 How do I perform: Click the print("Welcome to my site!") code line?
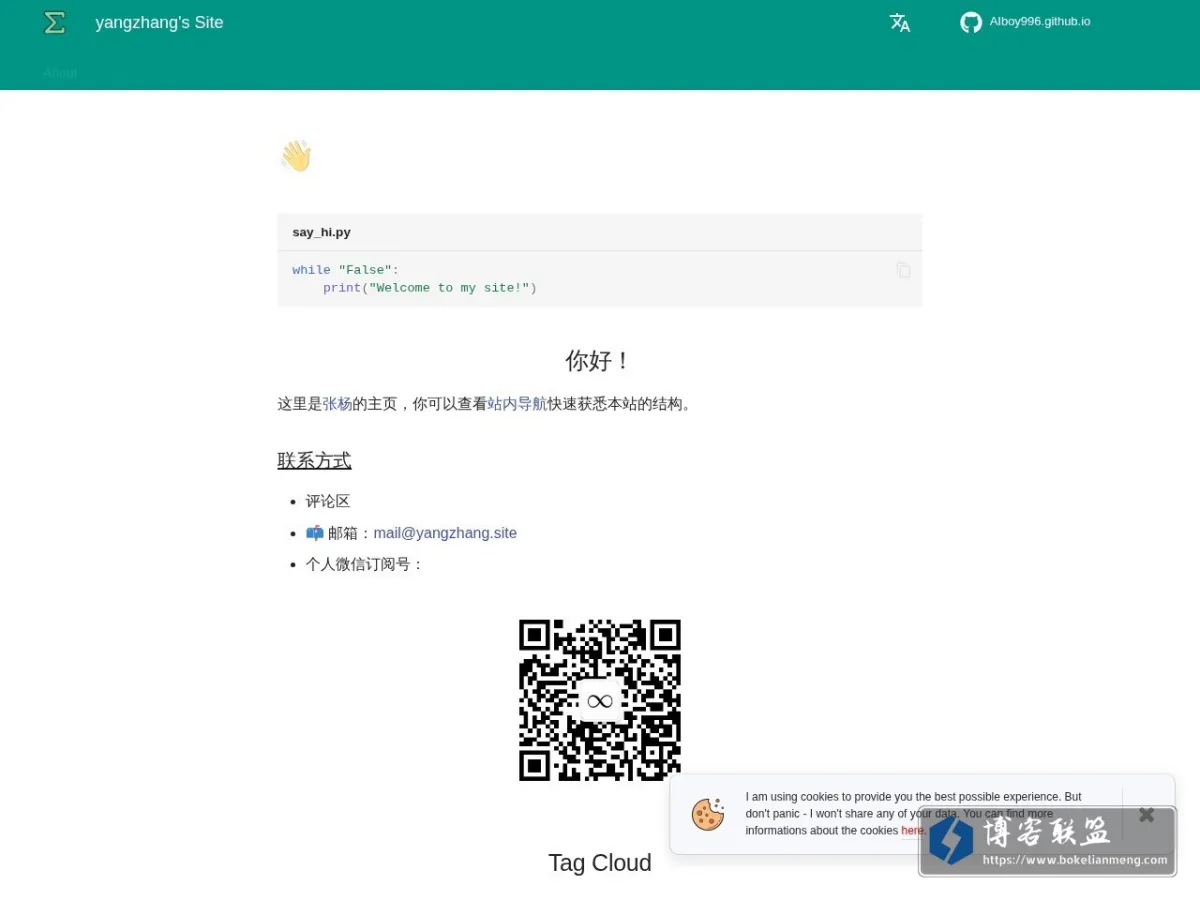(430, 288)
